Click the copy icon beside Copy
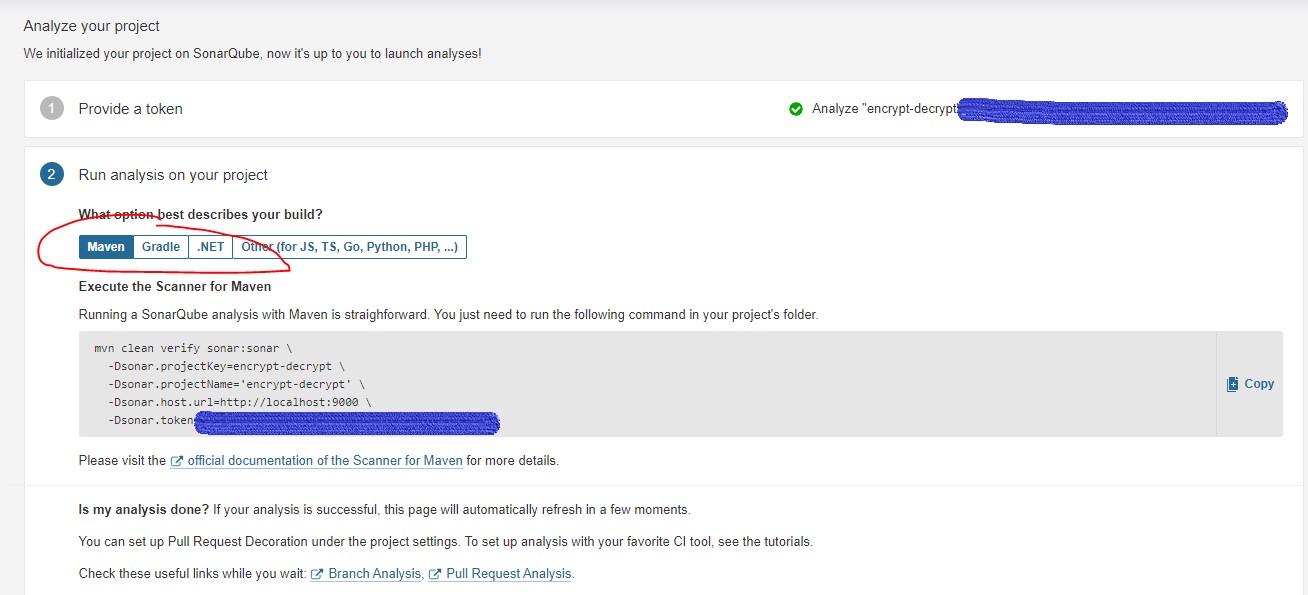The width and height of the screenshot is (1308, 595). point(1233,384)
